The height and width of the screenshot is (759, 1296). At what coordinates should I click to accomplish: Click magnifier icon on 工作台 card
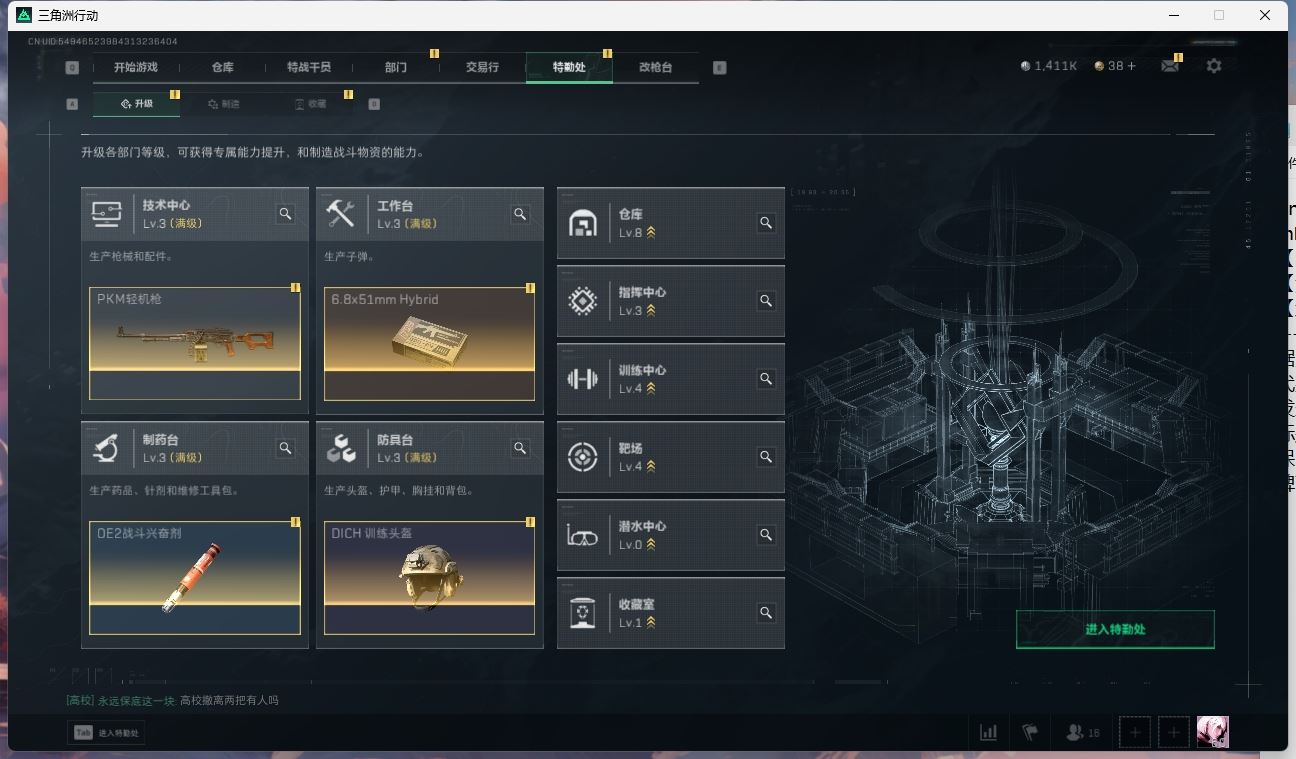tap(520, 214)
